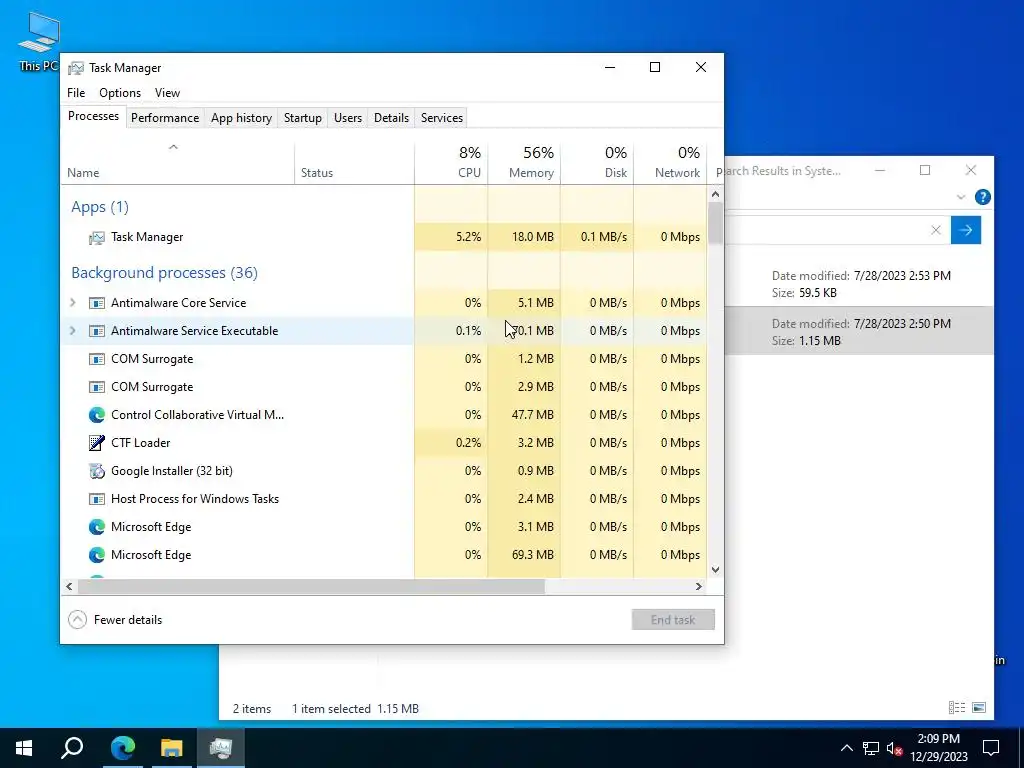Viewport: 1024px width, 768px height.
Task: Sort by the Network column header
Action: pos(670,163)
